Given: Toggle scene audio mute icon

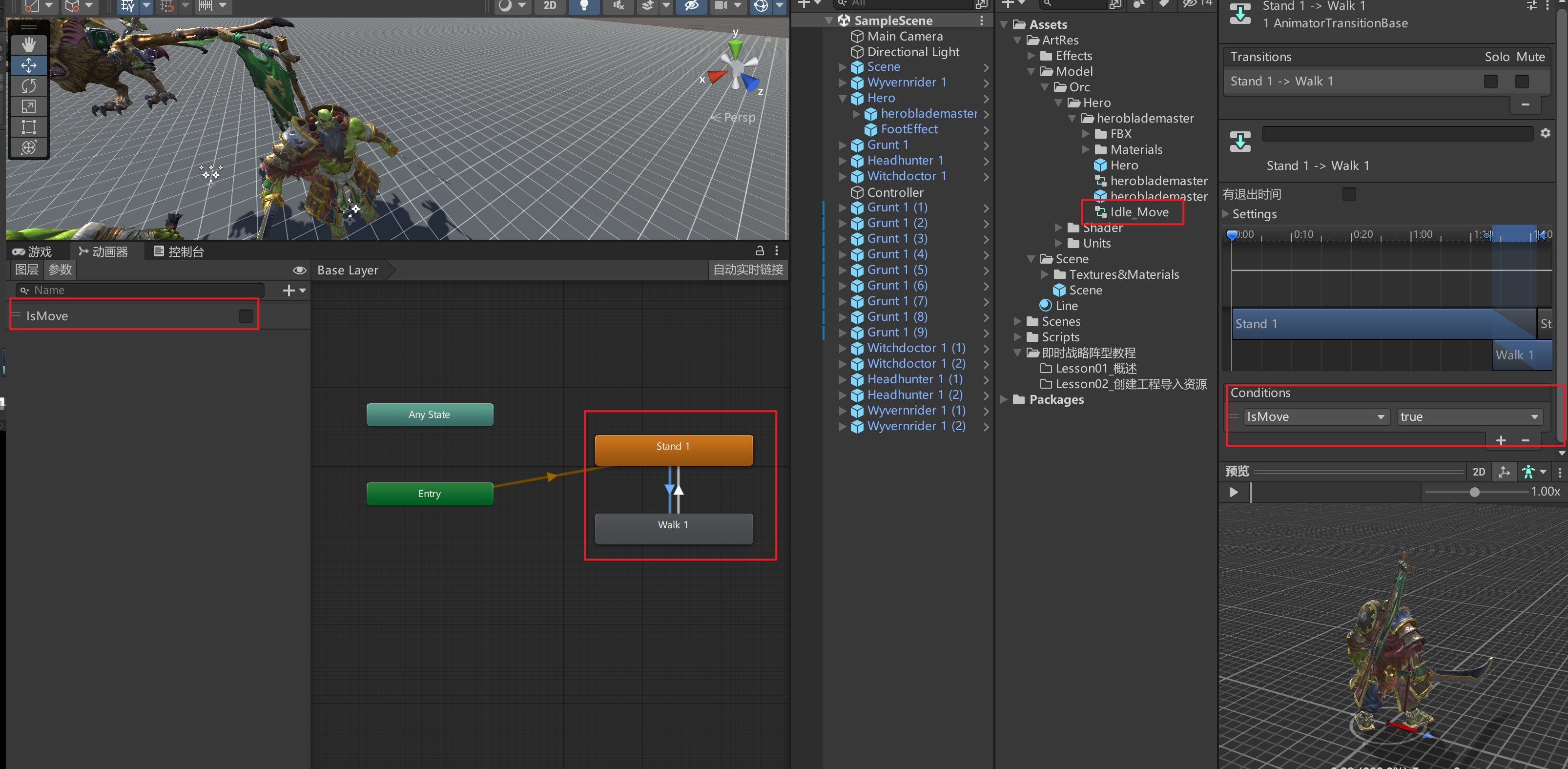Looking at the screenshot, I should [x=618, y=5].
